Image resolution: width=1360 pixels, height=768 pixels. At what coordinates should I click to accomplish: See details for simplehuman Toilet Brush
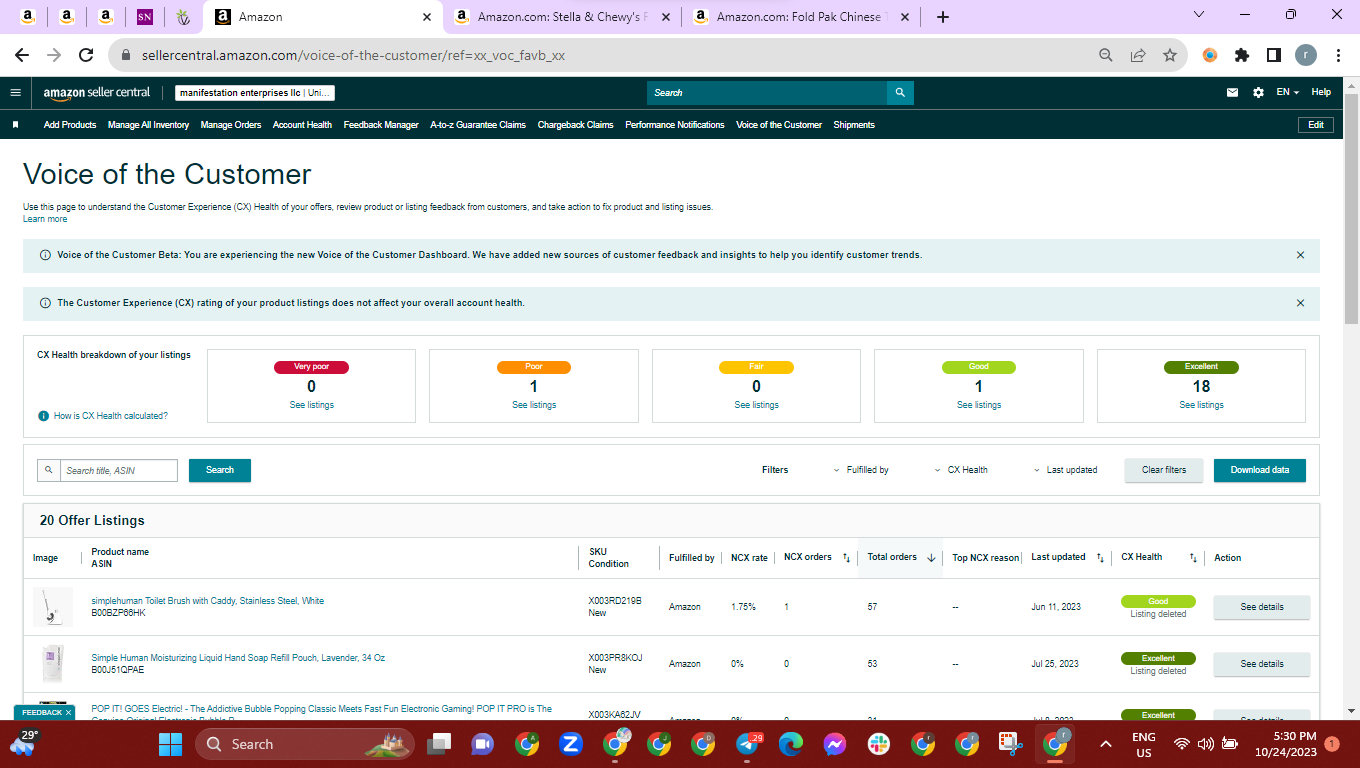[1262, 607]
